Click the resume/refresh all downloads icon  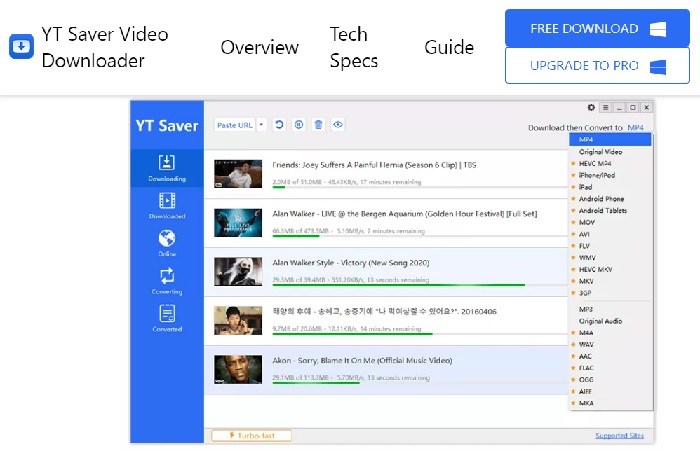coord(279,125)
